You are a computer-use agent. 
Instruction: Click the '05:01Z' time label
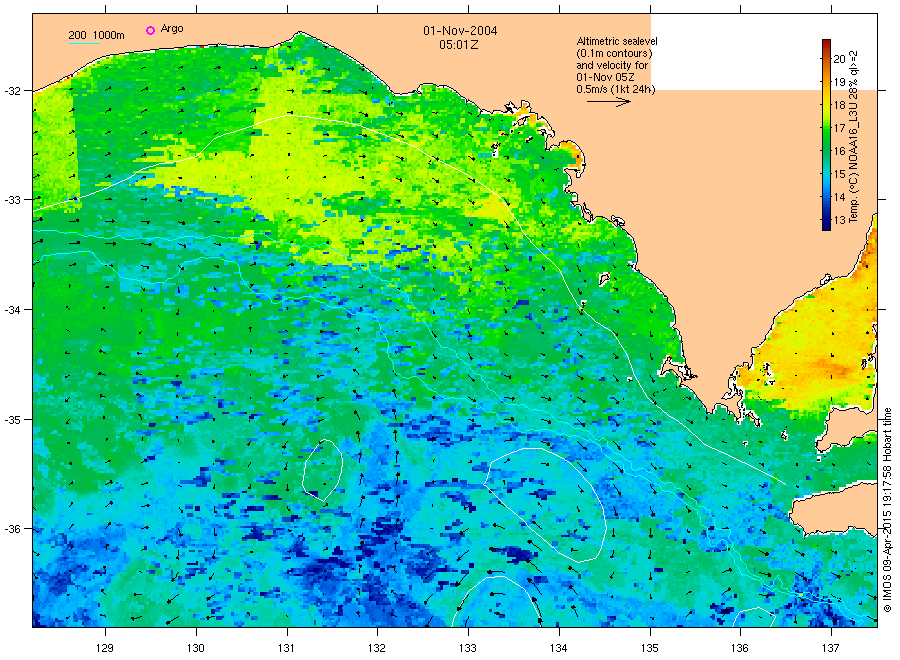tap(459, 45)
